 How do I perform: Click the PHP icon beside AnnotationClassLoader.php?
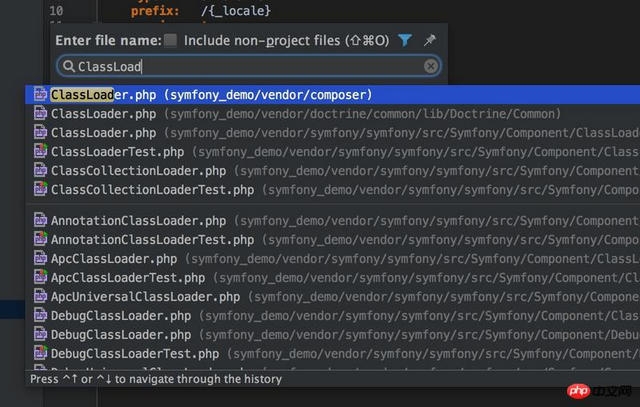(41, 220)
